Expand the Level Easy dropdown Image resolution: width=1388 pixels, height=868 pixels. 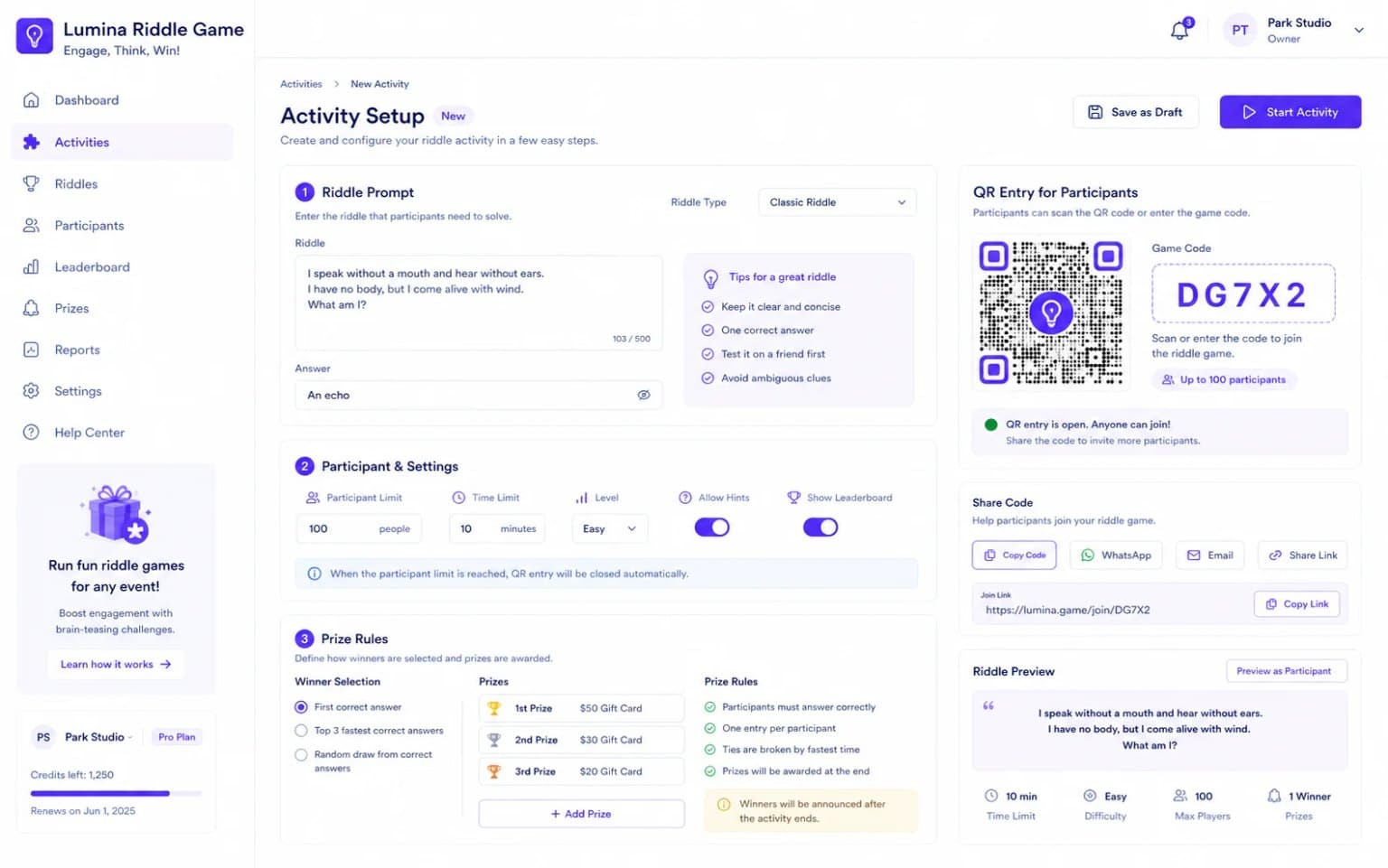(x=610, y=528)
